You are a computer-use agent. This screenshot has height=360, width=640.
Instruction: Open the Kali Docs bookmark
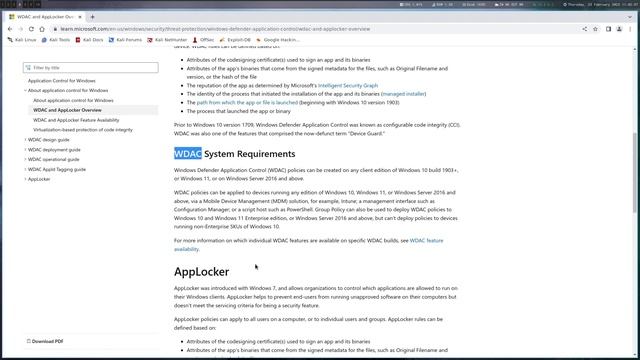[x=89, y=40]
